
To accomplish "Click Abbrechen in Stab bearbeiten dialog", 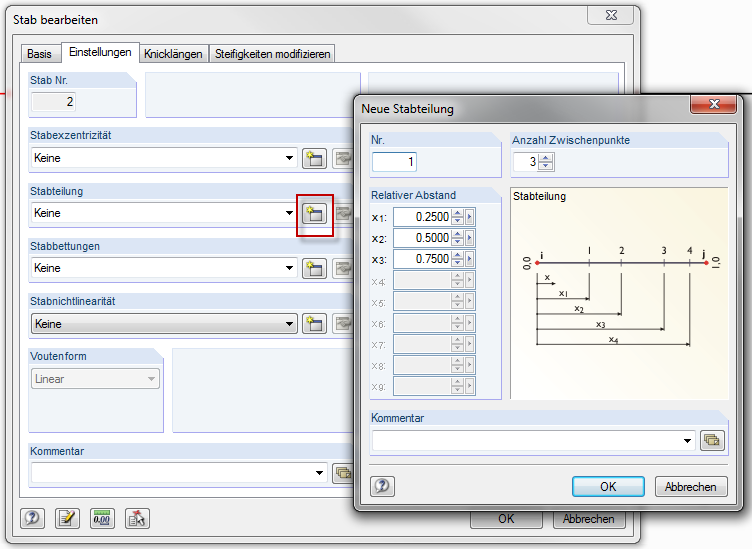I will click(x=589, y=519).
